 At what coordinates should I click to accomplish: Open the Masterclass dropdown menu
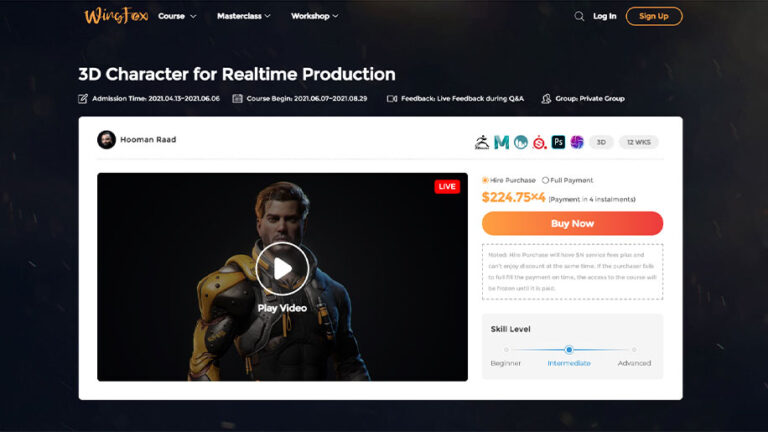point(243,16)
